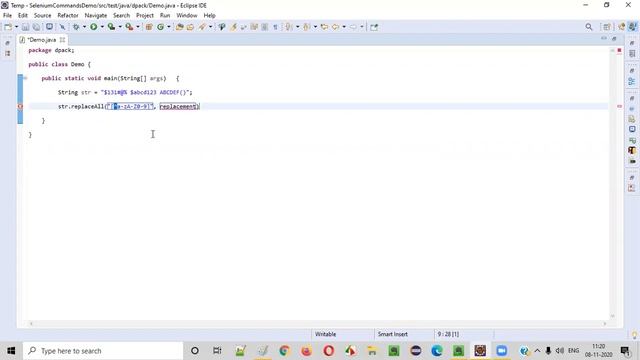Open the Window menu
The width and height of the screenshot is (640, 360).
(187, 16)
